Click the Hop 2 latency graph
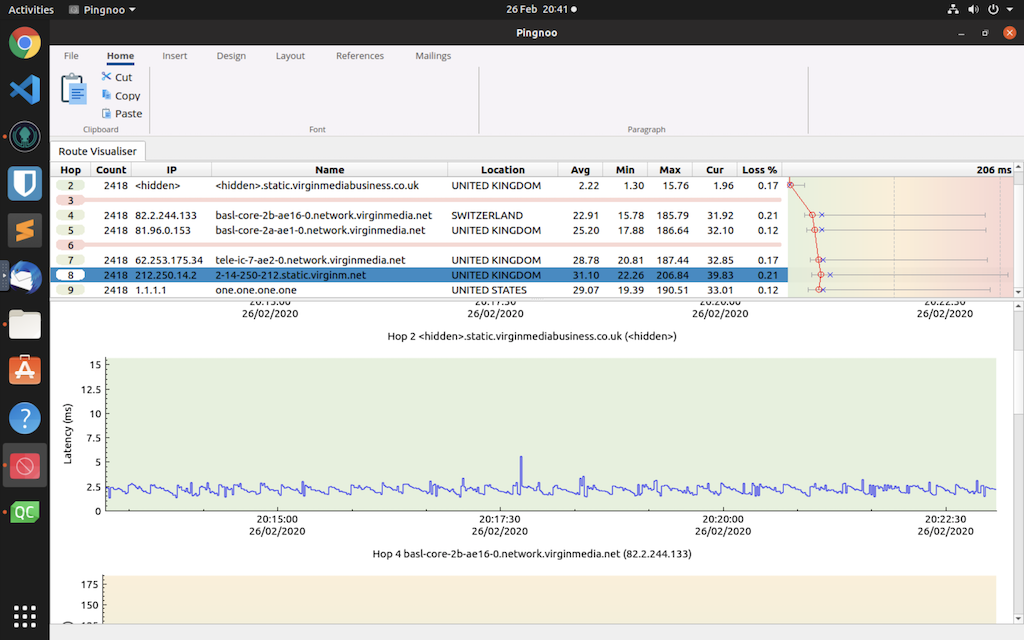Viewport: 1024px width, 640px height. [551, 434]
